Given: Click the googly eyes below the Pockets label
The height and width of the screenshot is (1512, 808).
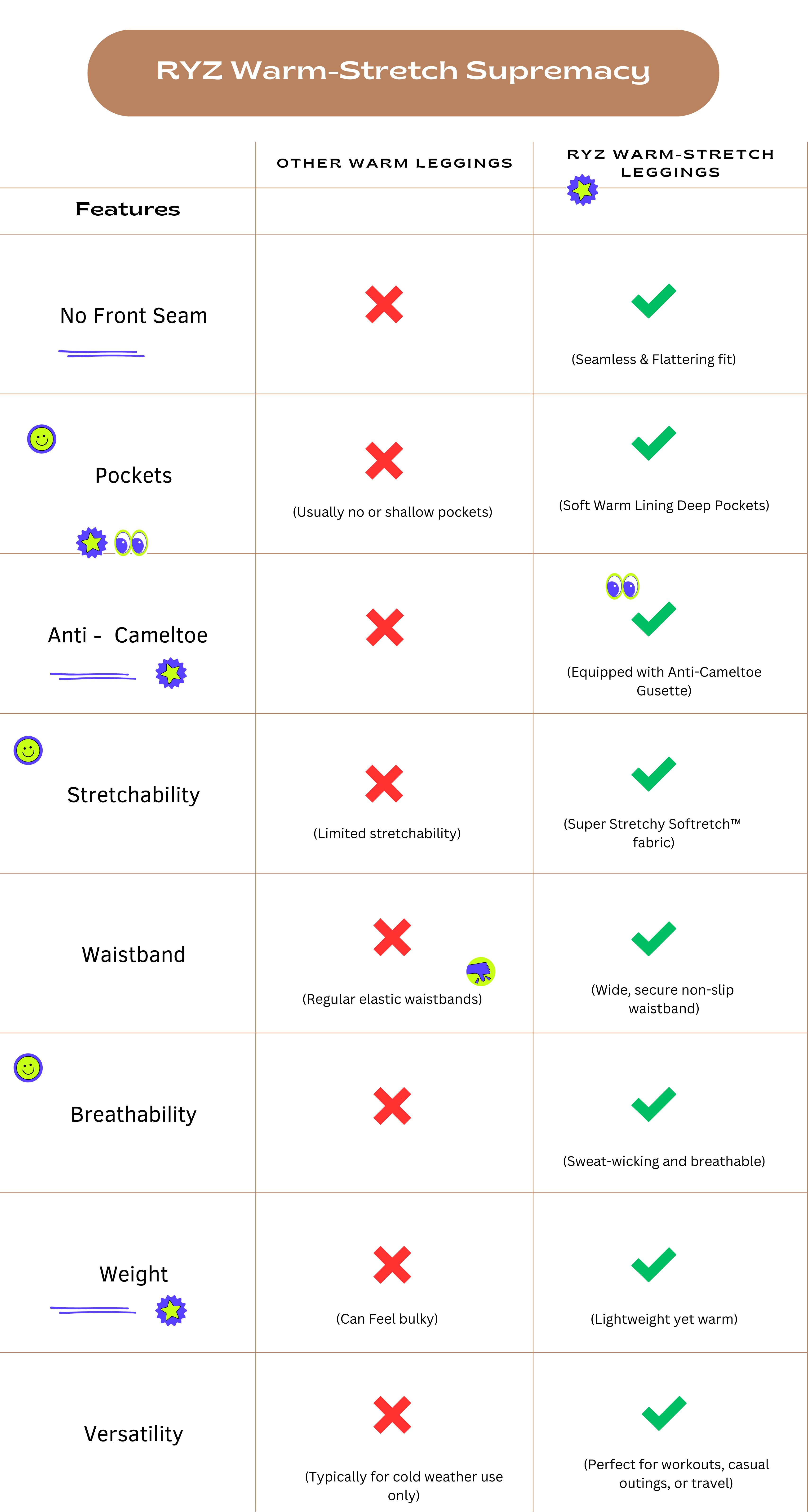Looking at the screenshot, I should point(131,543).
